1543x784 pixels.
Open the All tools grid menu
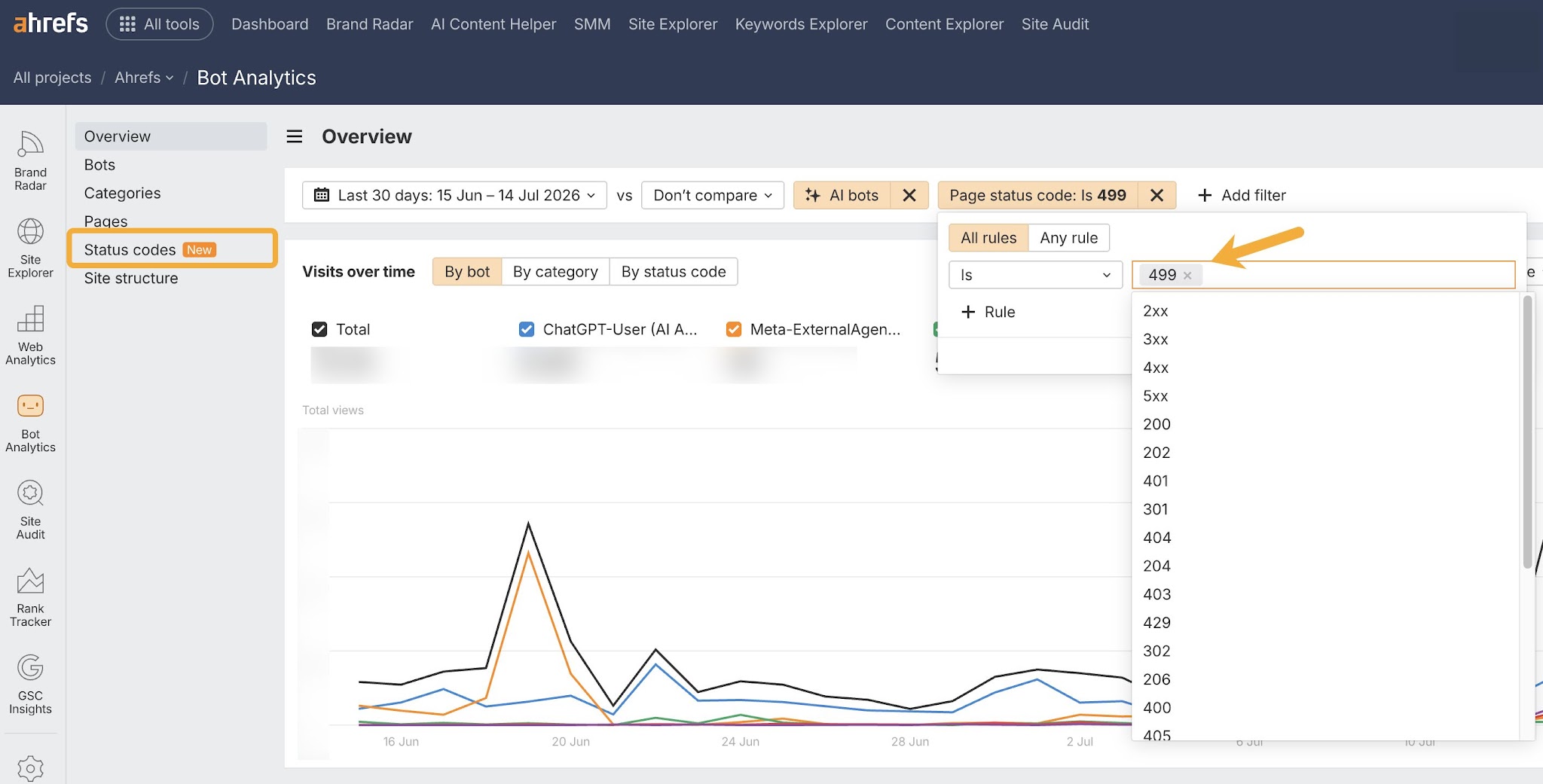tap(159, 24)
